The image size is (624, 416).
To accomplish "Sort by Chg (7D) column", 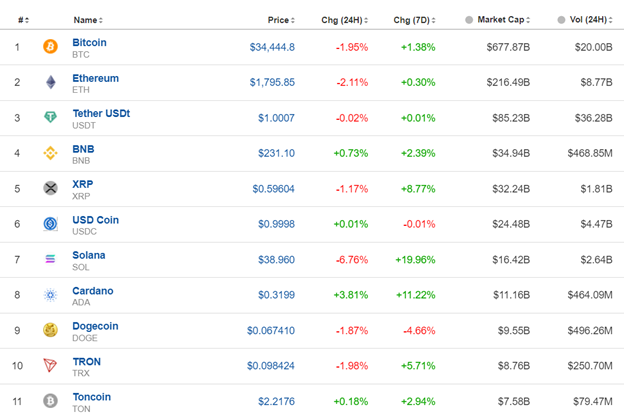I will coord(414,20).
